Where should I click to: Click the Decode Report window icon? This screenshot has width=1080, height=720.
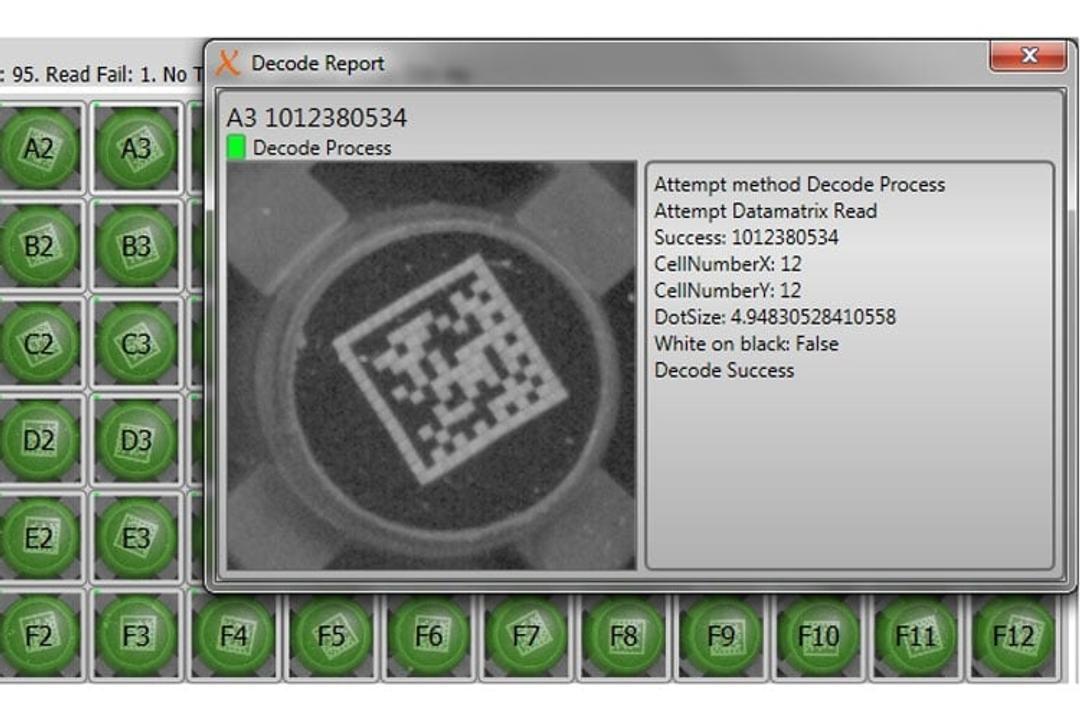tap(228, 63)
